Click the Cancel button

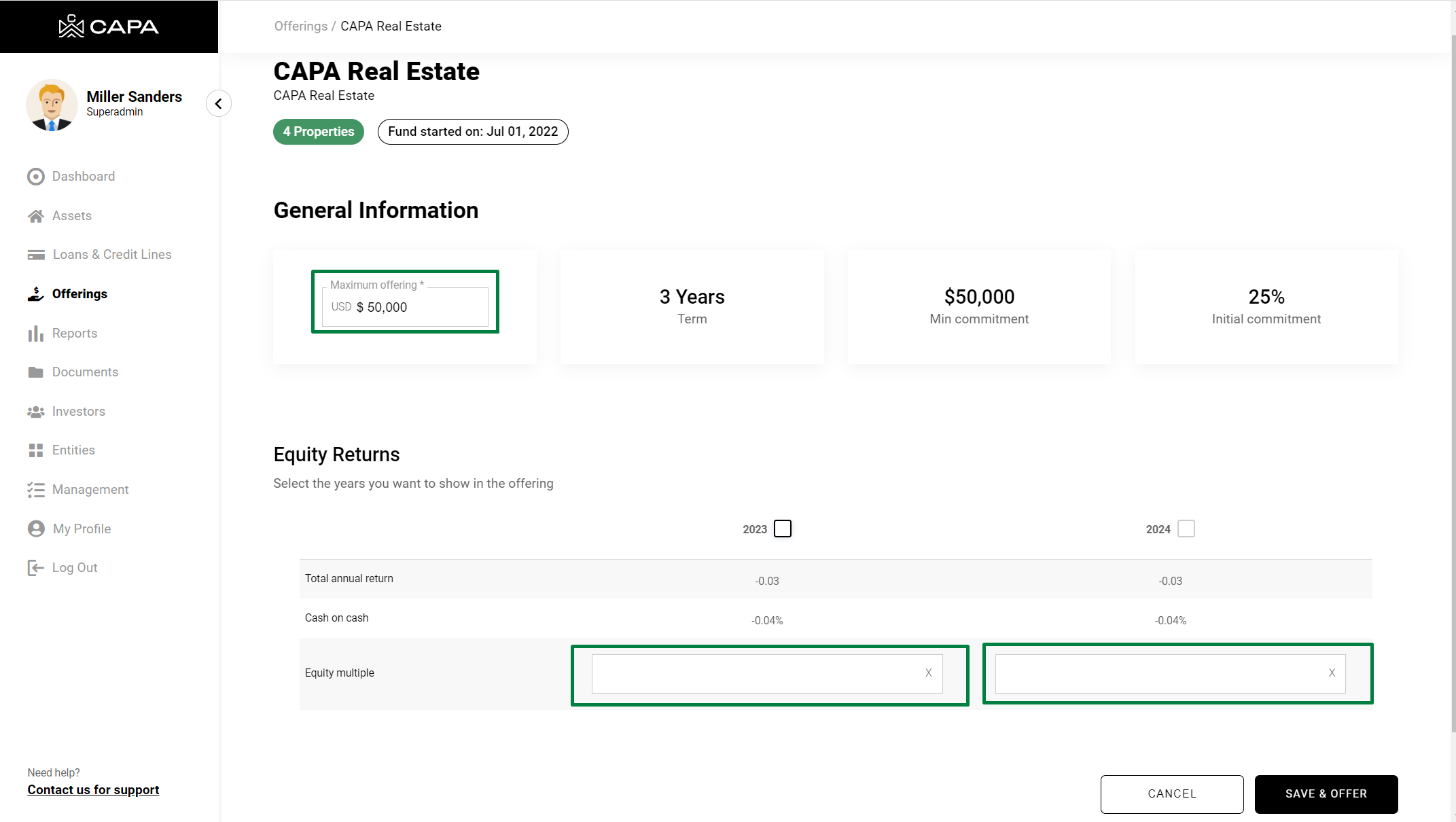1172,793
